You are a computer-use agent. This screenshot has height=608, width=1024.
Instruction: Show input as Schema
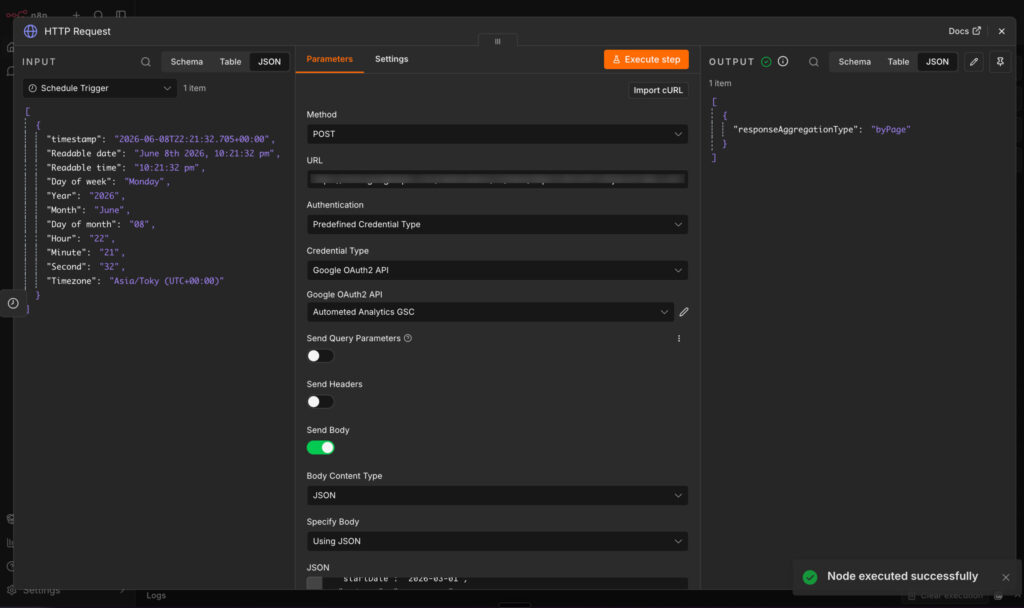pyautogui.click(x=187, y=62)
